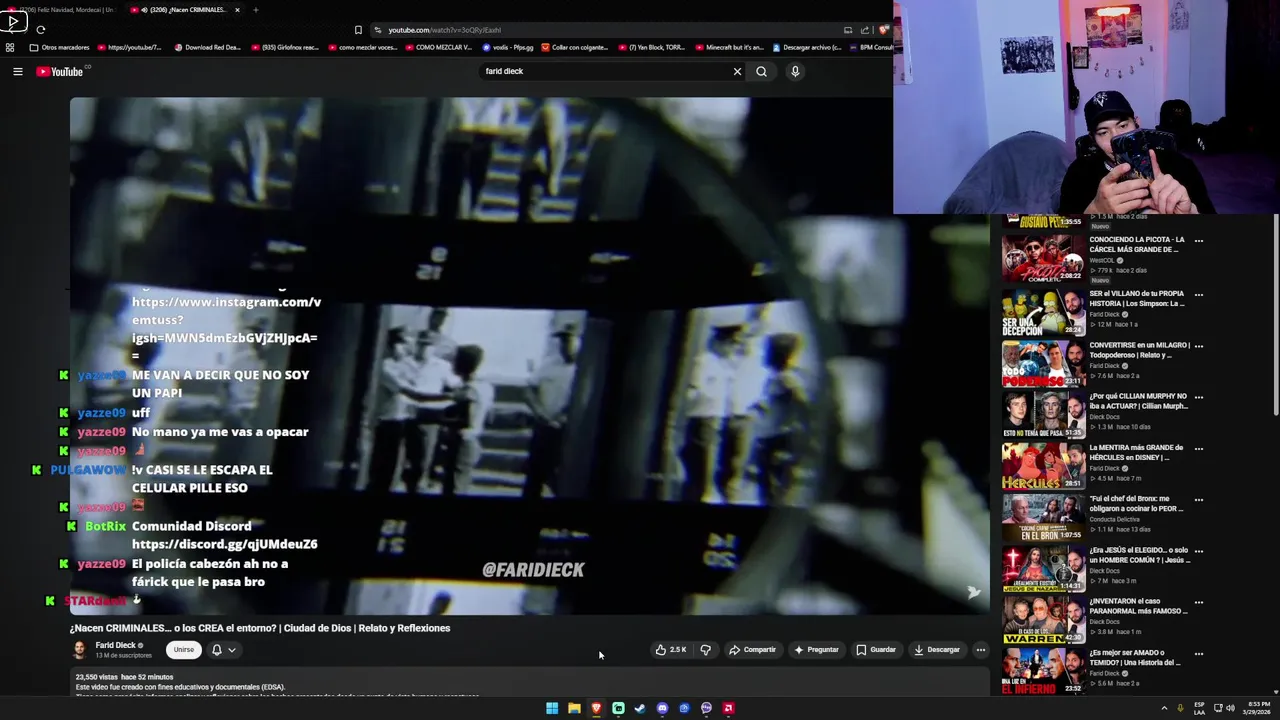Open options menu for 'chef del Bronx' video

point(1198,500)
